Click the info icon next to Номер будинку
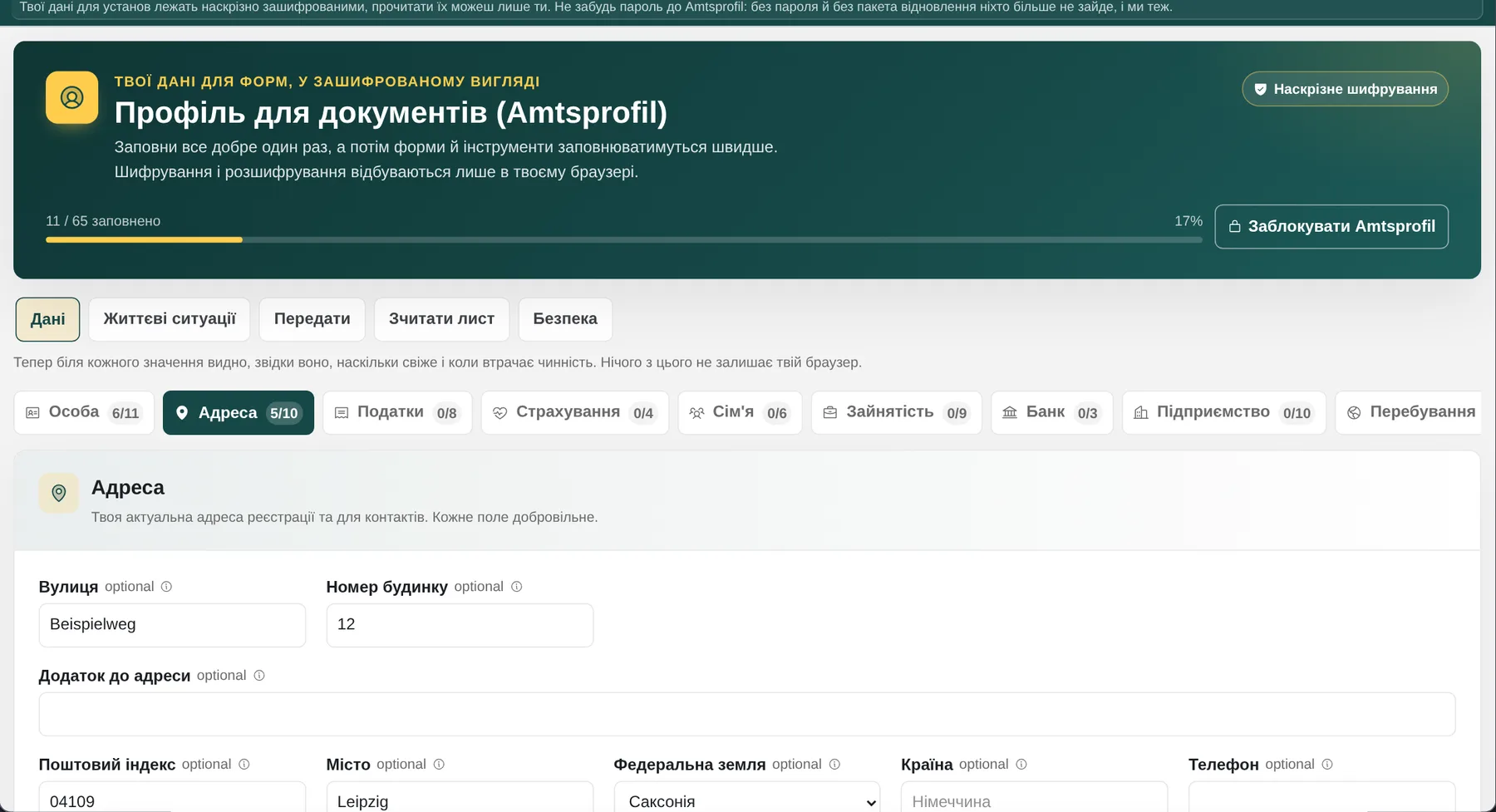The image size is (1496, 812). click(516, 587)
